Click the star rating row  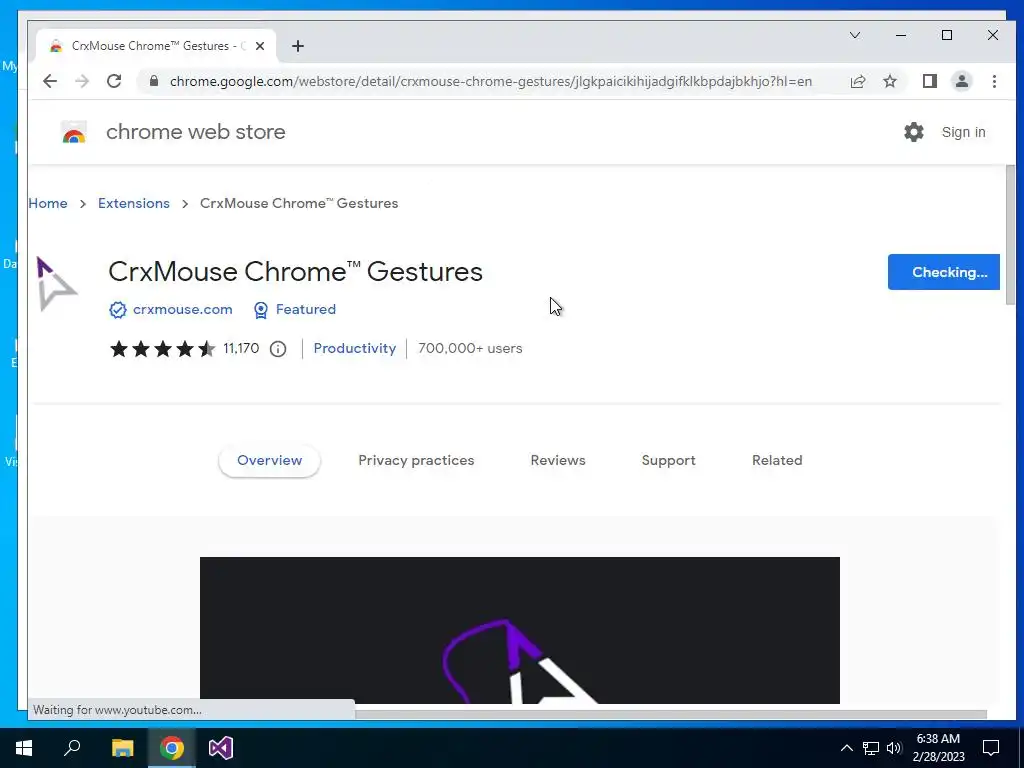(x=163, y=349)
